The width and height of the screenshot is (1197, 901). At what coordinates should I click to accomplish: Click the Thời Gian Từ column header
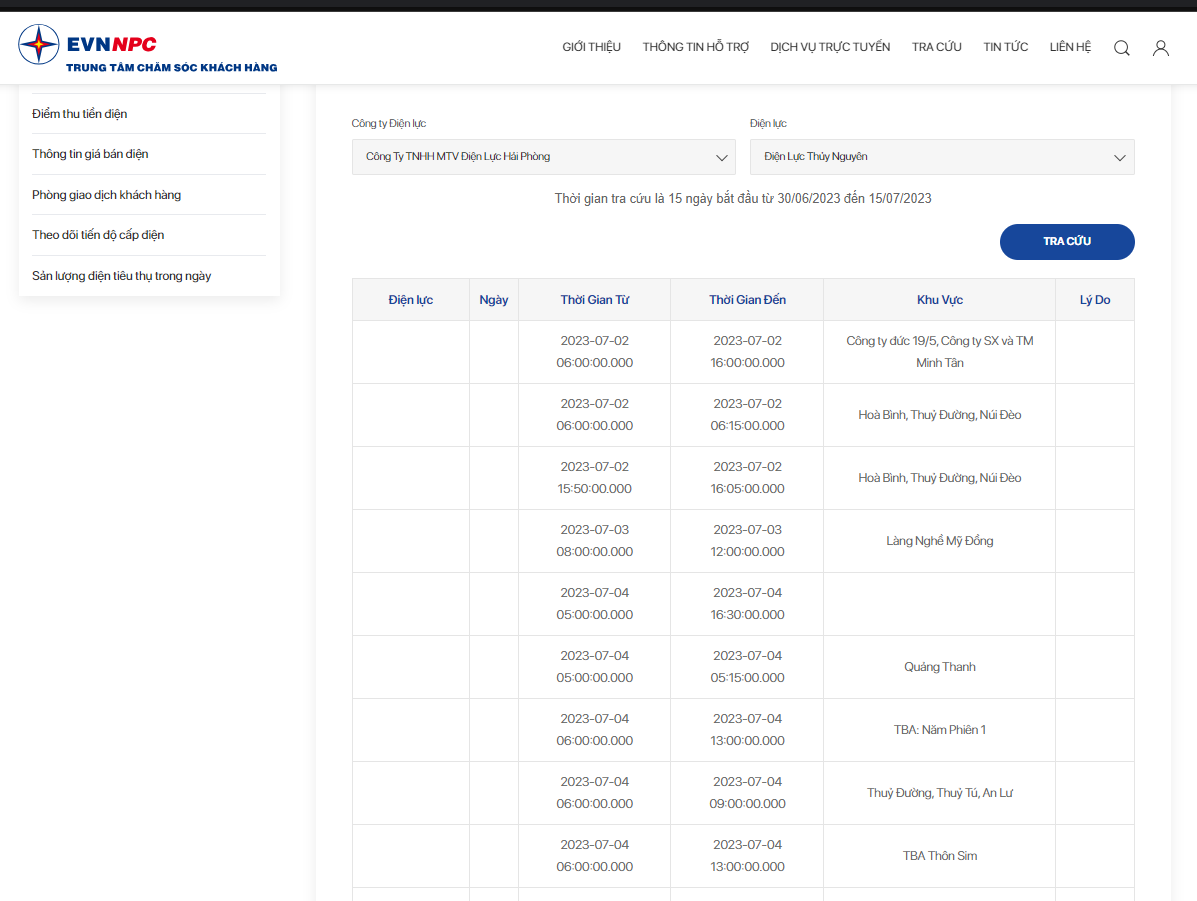click(x=595, y=299)
